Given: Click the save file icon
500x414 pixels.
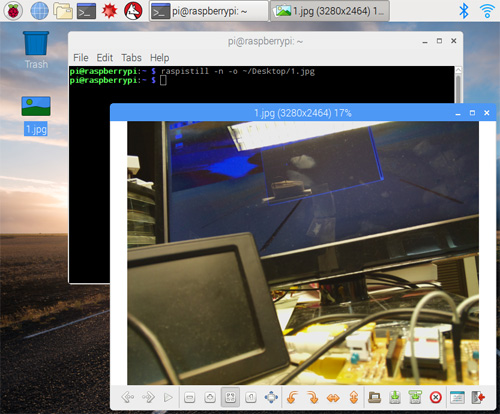Looking at the screenshot, I should click(x=395, y=397).
